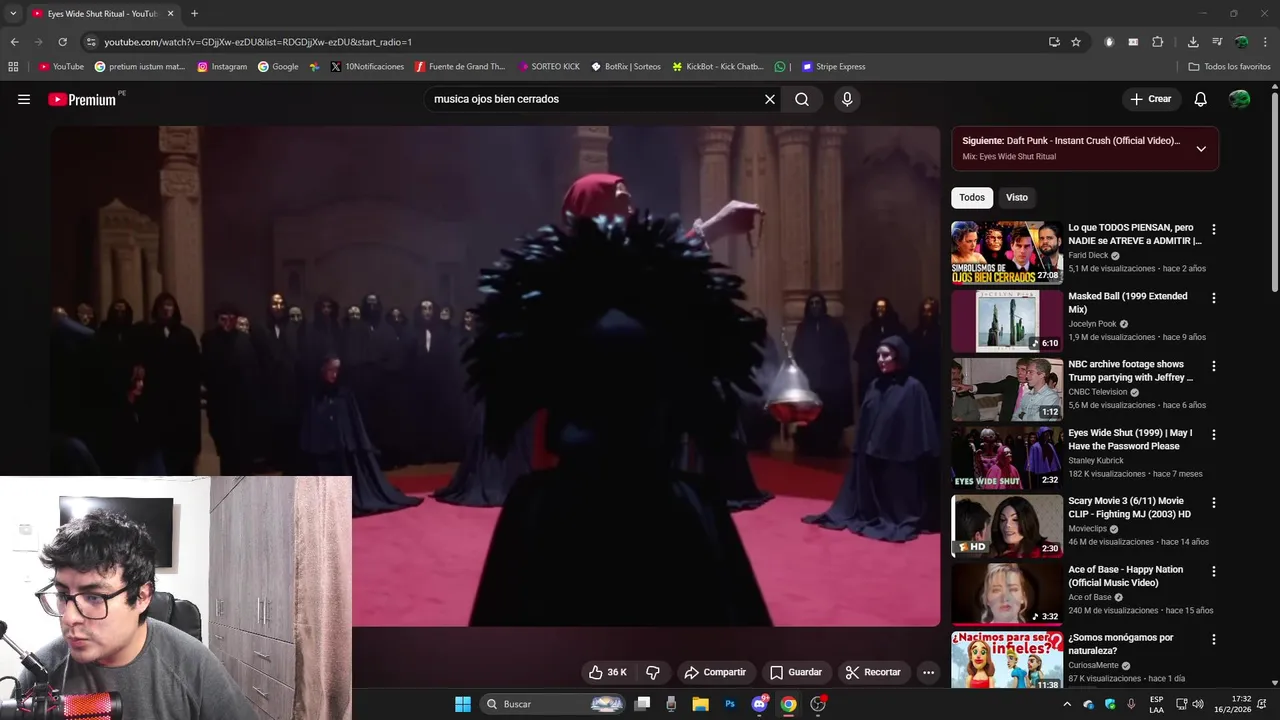Click the Chrome address bar URL
Viewport: 1280px width, 720px height.
click(x=258, y=42)
